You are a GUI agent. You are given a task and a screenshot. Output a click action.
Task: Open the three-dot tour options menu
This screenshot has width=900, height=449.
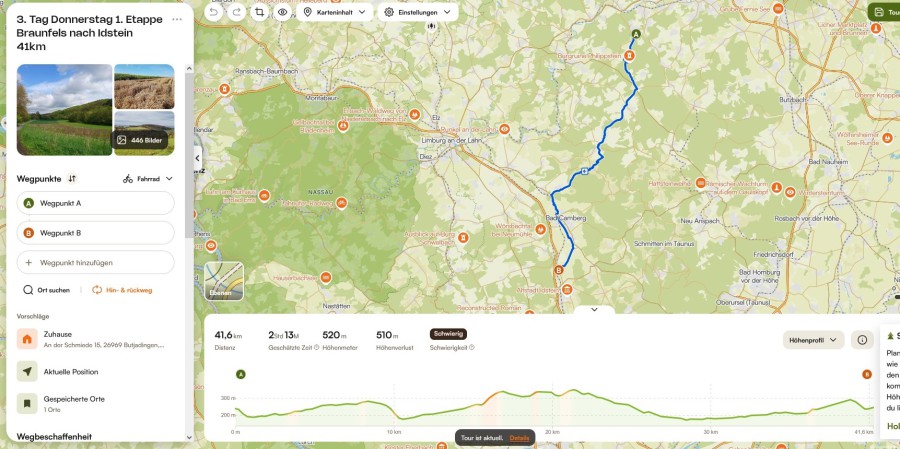coord(177,20)
